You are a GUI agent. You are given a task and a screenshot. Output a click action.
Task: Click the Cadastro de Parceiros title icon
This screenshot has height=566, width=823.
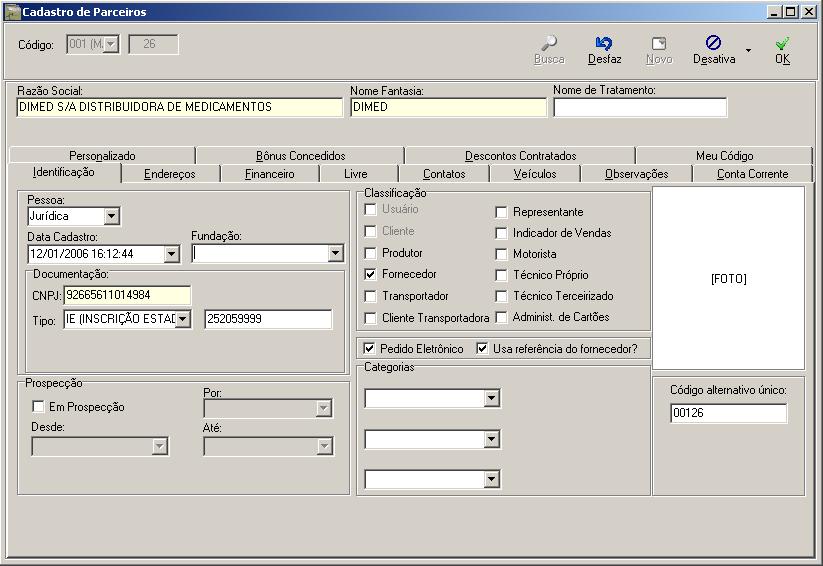pos(13,12)
